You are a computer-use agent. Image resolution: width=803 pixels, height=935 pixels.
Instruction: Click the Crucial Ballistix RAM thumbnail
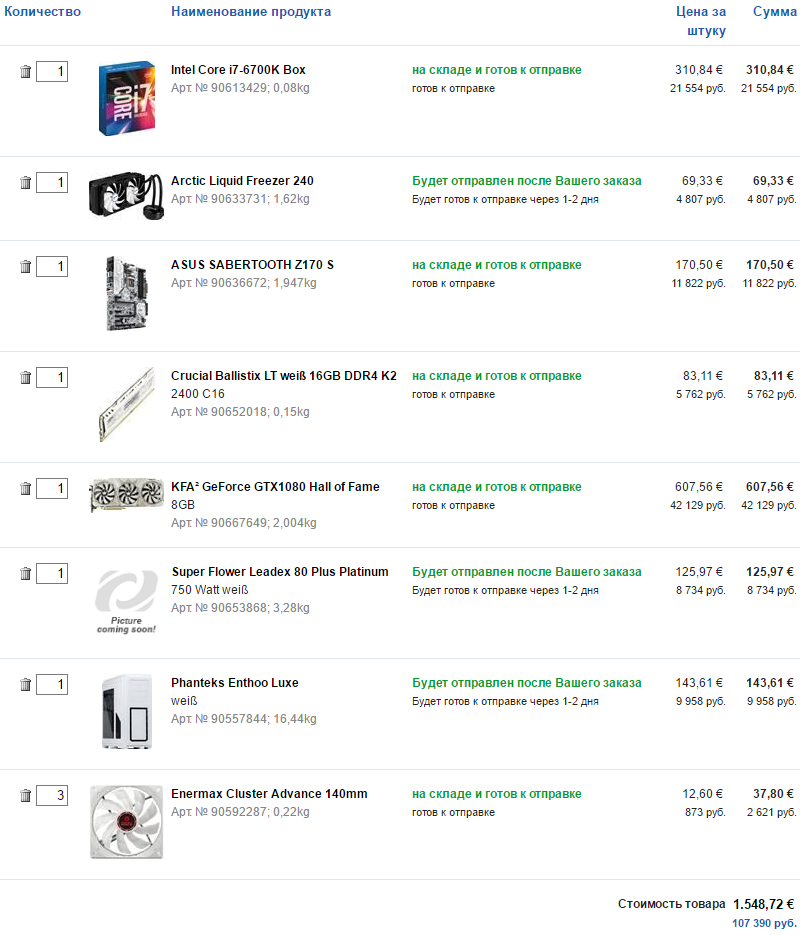click(x=126, y=404)
